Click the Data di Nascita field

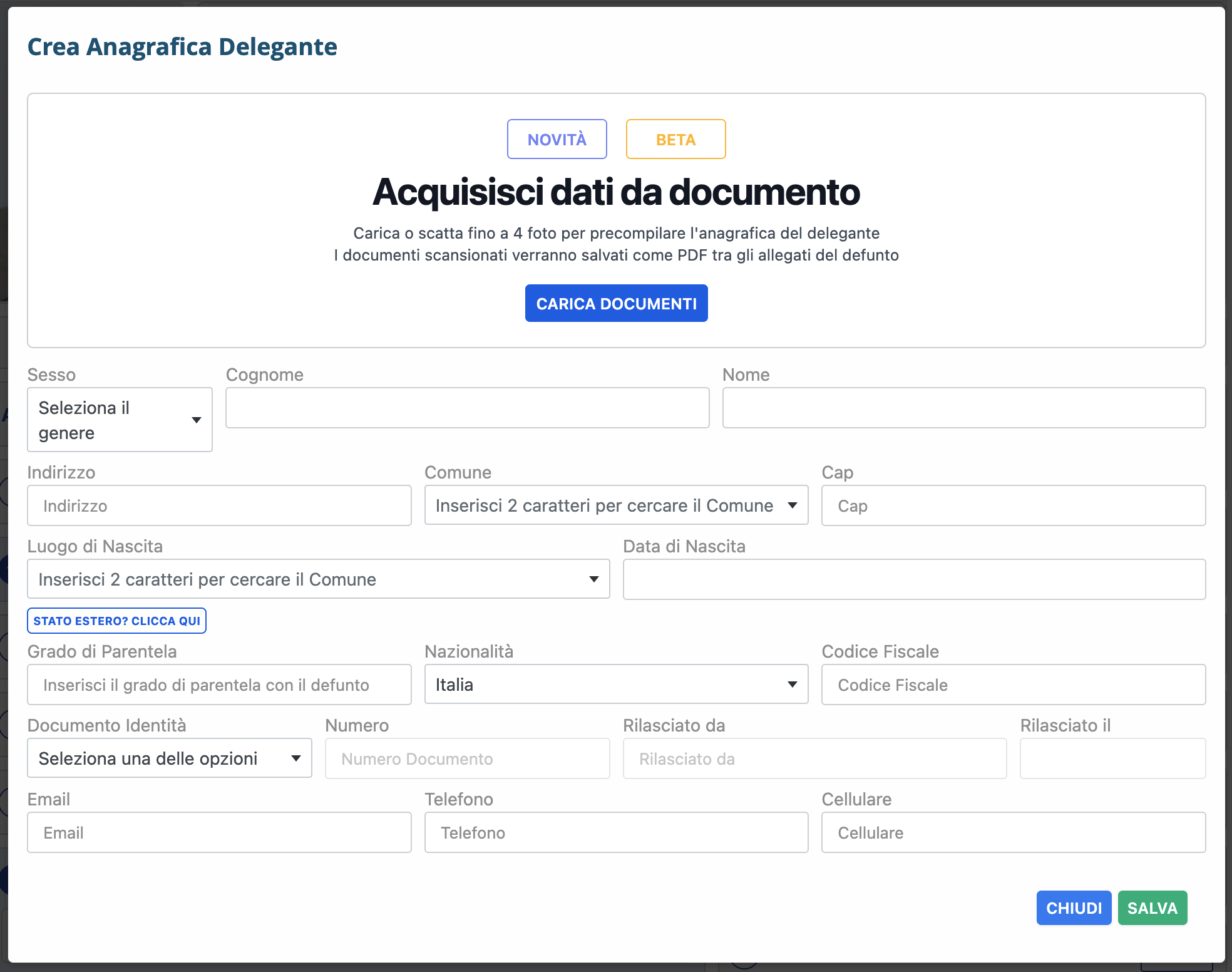(914, 579)
